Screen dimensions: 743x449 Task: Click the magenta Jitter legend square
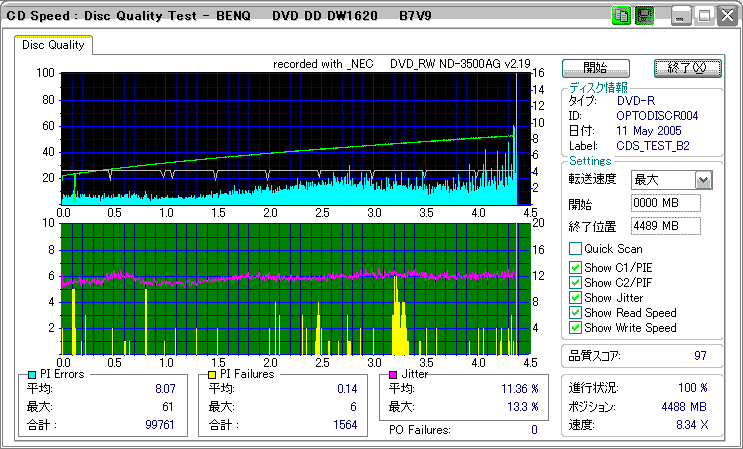point(395,374)
